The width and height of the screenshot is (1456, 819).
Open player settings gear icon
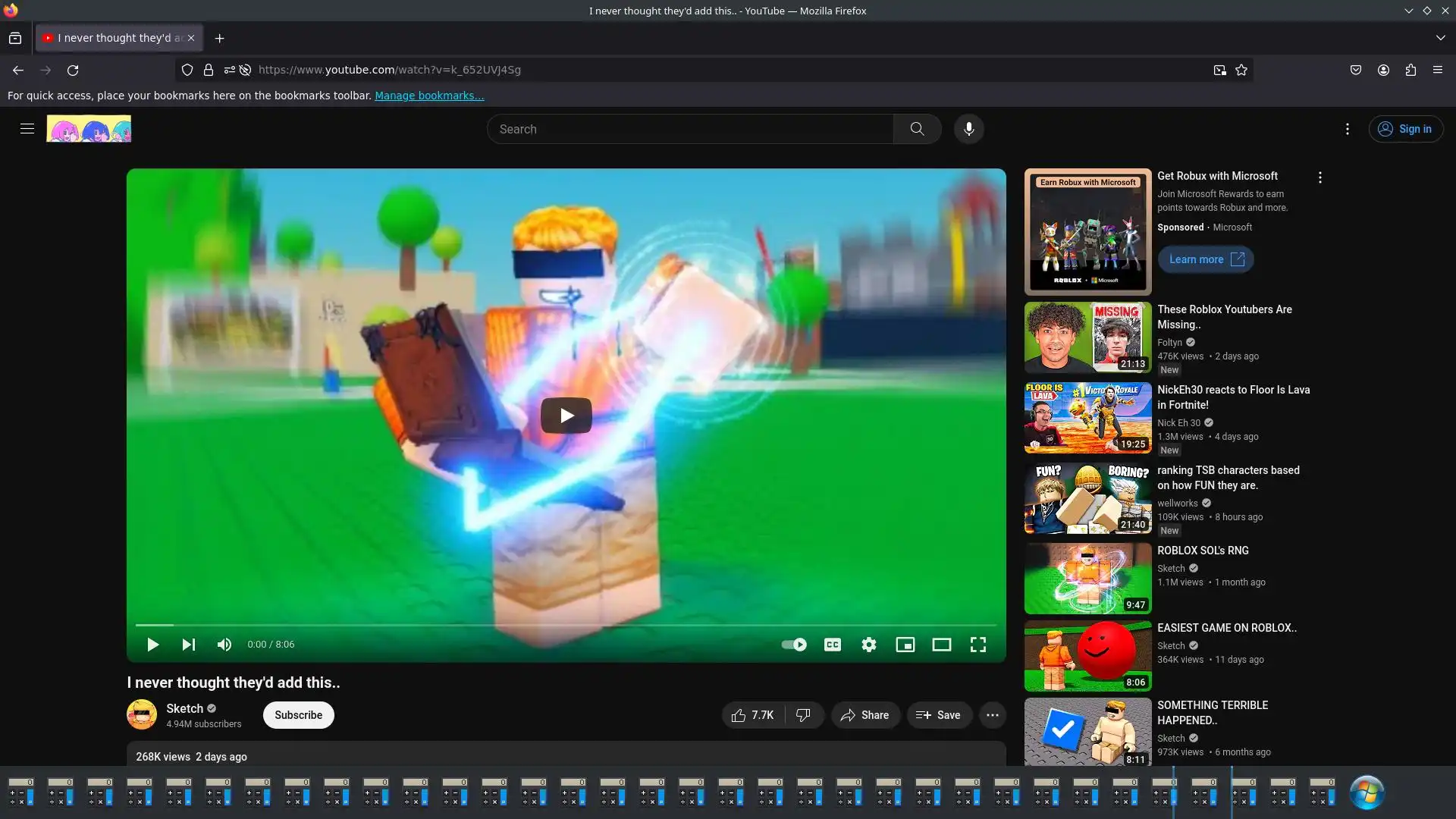coord(869,645)
